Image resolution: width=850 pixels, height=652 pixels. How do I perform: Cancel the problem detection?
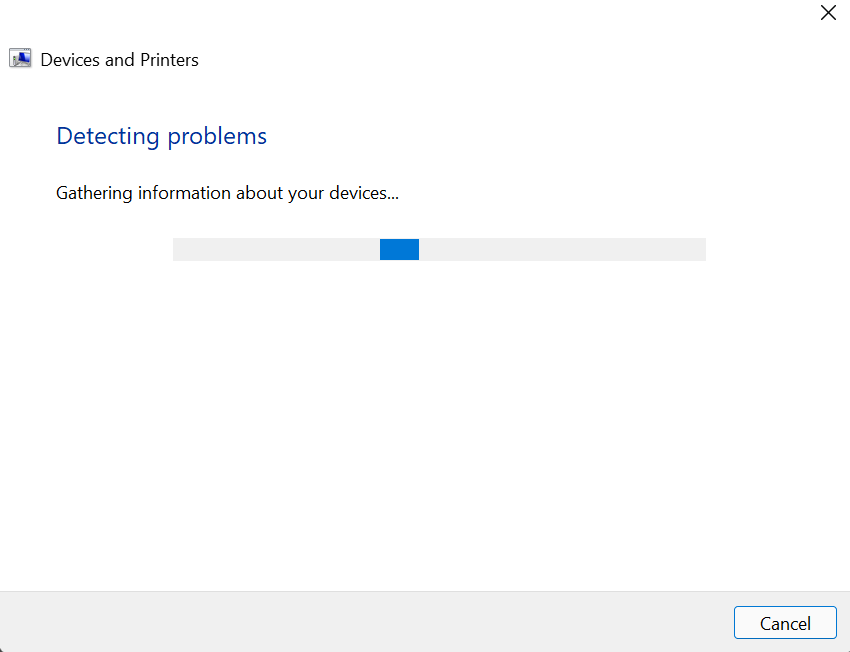[785, 623]
